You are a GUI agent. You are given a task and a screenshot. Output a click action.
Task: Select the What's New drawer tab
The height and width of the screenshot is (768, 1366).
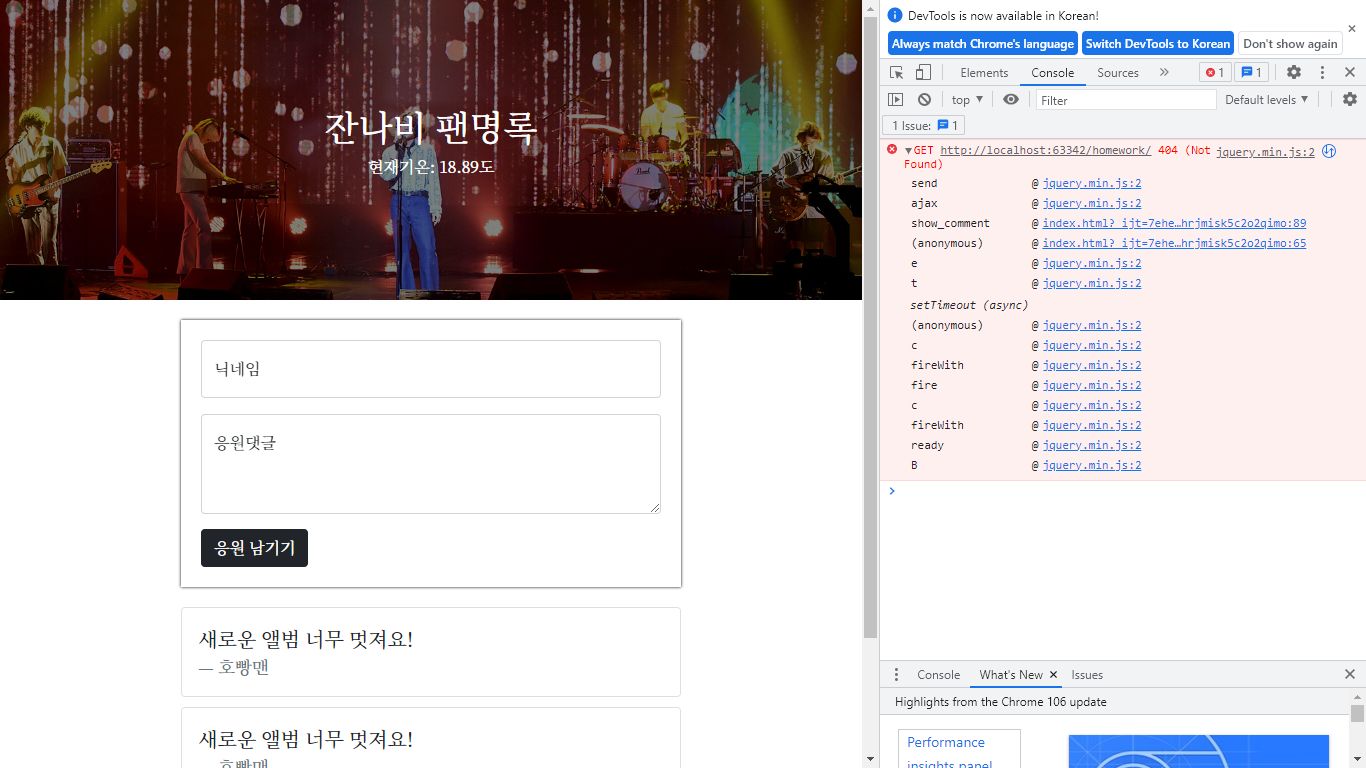pos(1011,675)
